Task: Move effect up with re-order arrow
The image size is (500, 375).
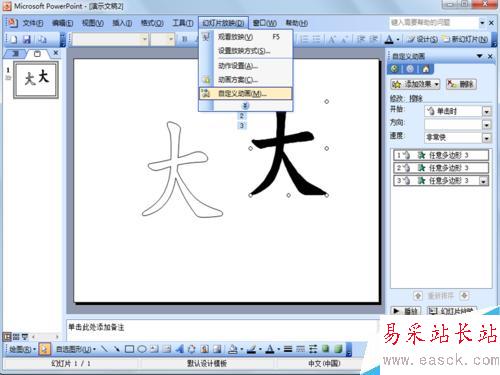Action: tap(418, 295)
